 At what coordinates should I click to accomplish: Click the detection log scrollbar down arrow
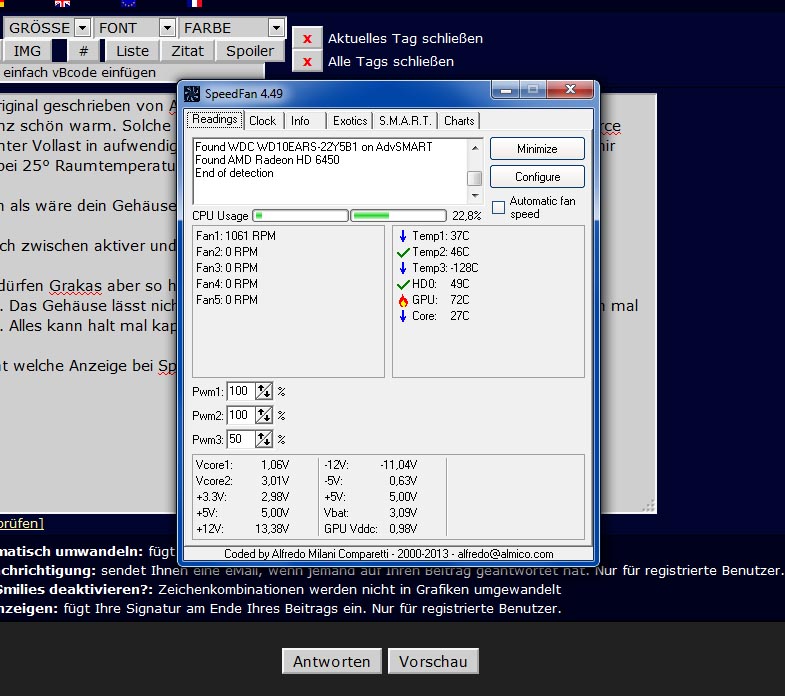coord(475,195)
